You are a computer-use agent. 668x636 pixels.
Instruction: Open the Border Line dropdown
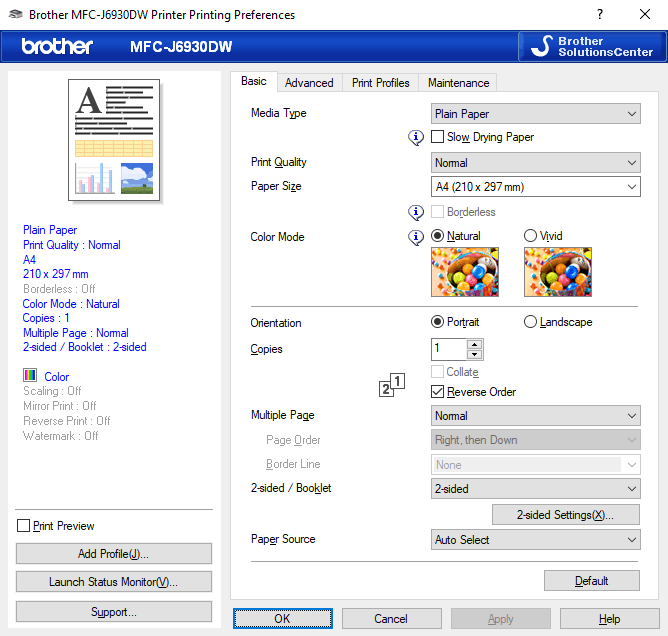536,465
